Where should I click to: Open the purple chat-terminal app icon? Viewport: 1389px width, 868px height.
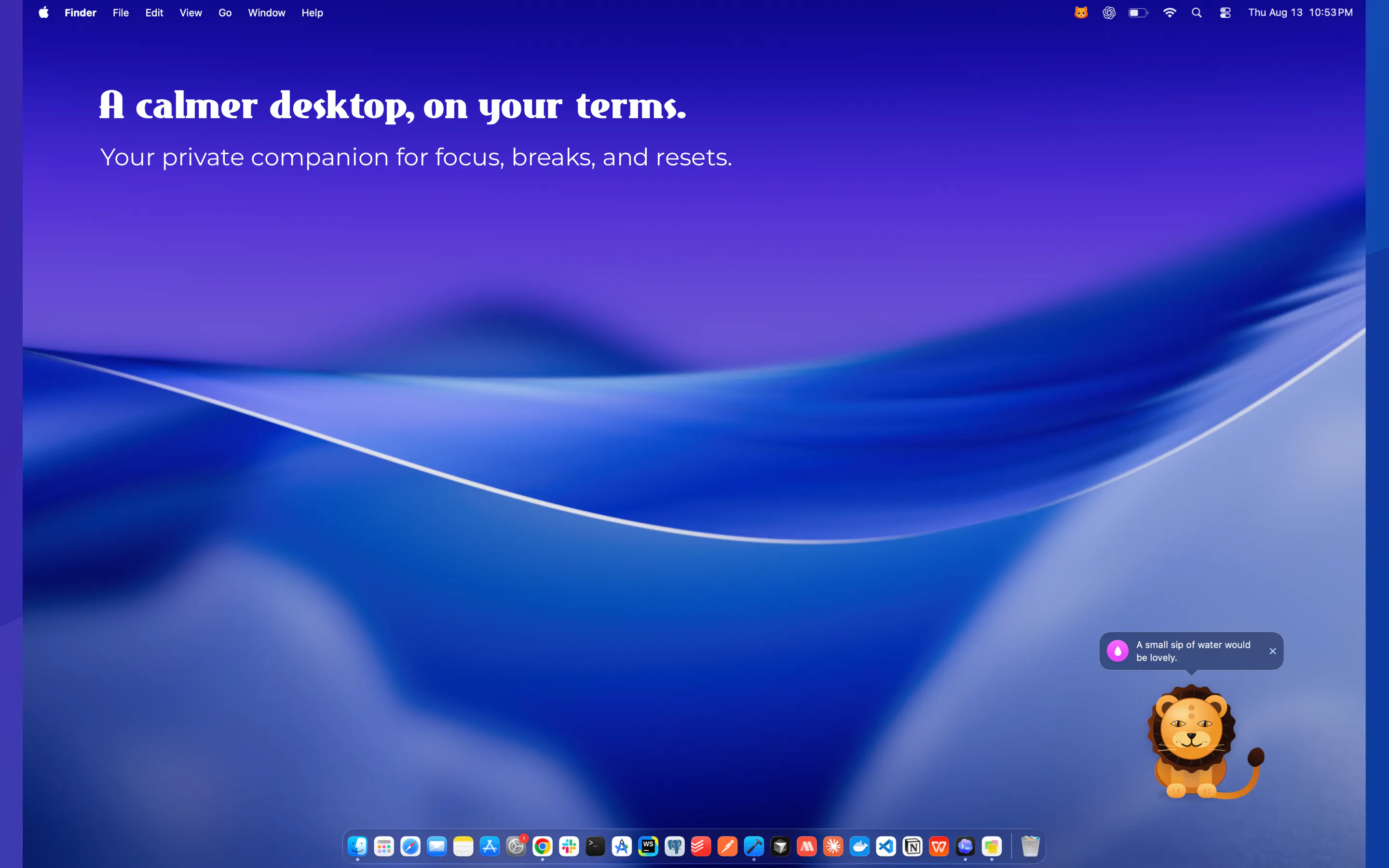965,846
